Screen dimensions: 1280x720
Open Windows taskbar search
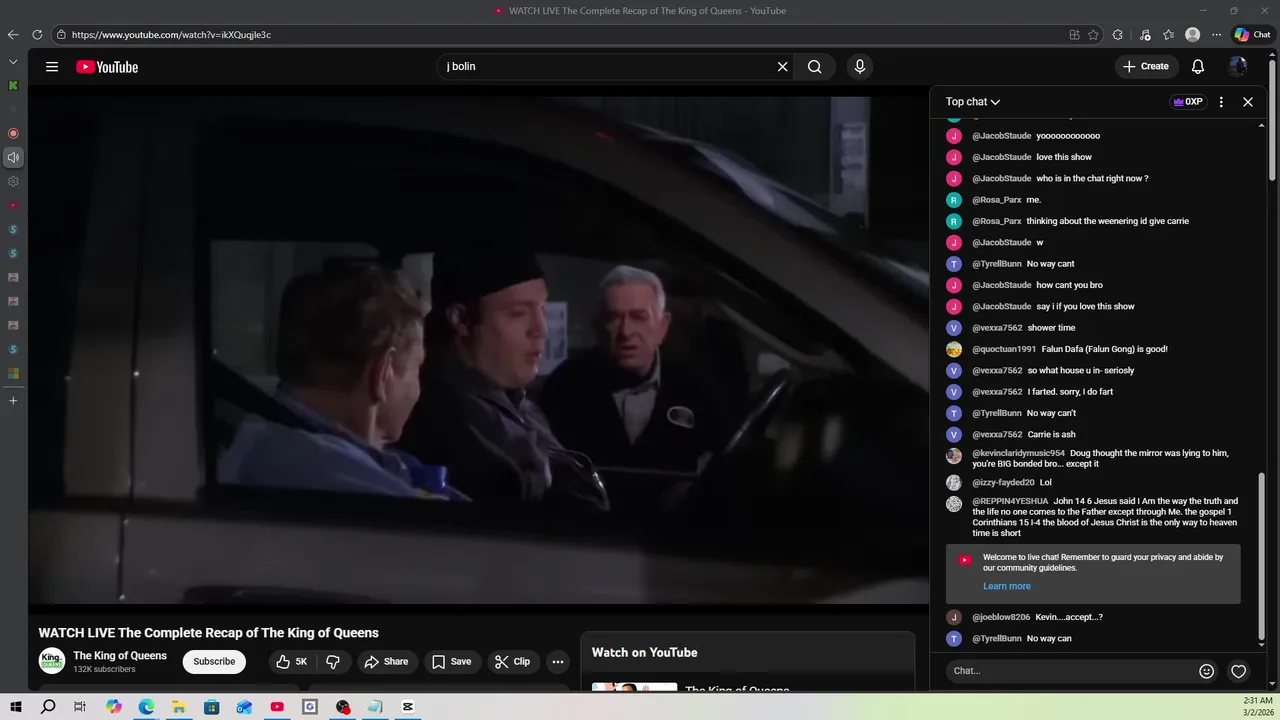(x=48, y=707)
